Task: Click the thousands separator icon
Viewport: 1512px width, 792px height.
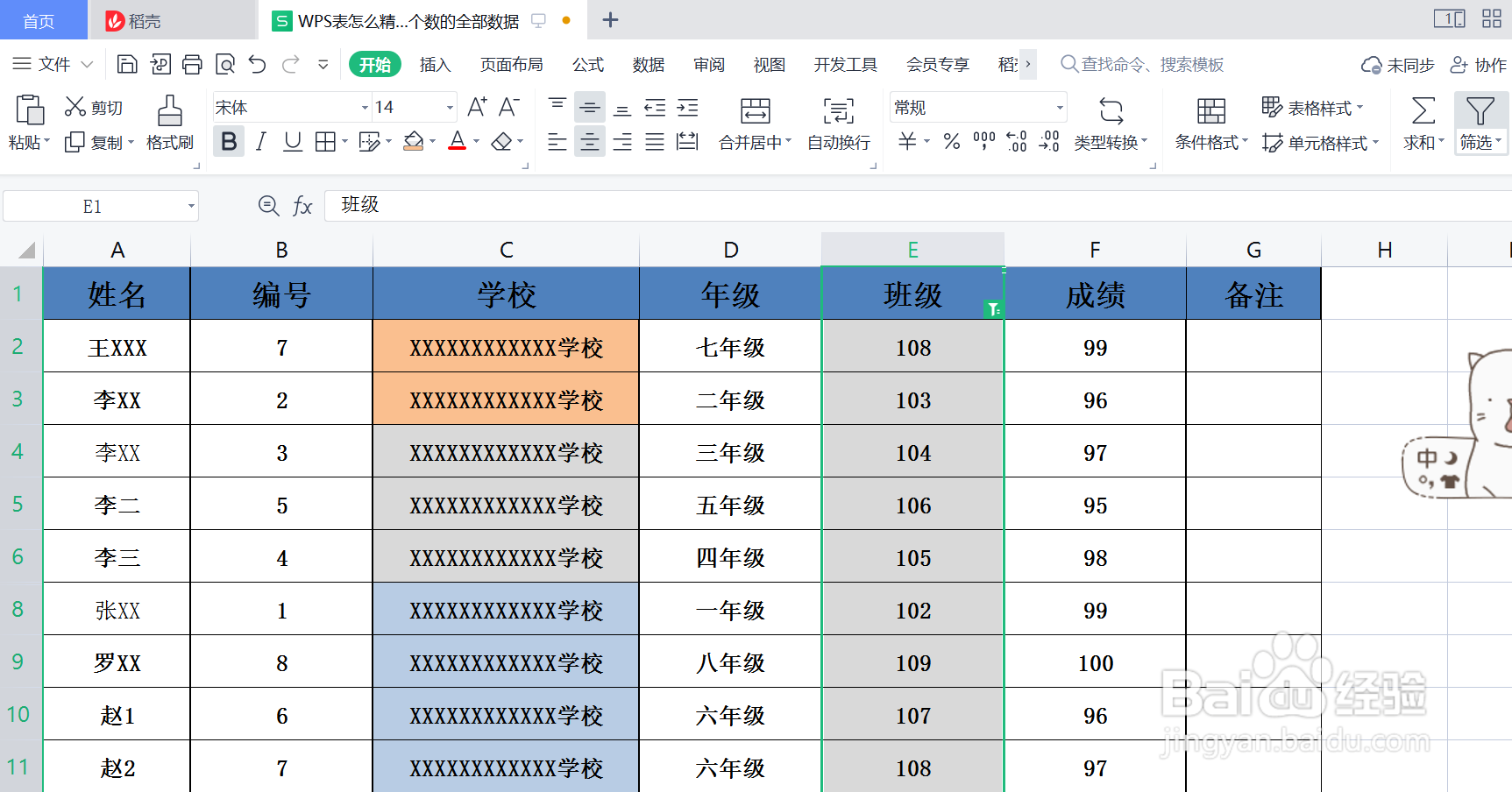Action: point(984,141)
